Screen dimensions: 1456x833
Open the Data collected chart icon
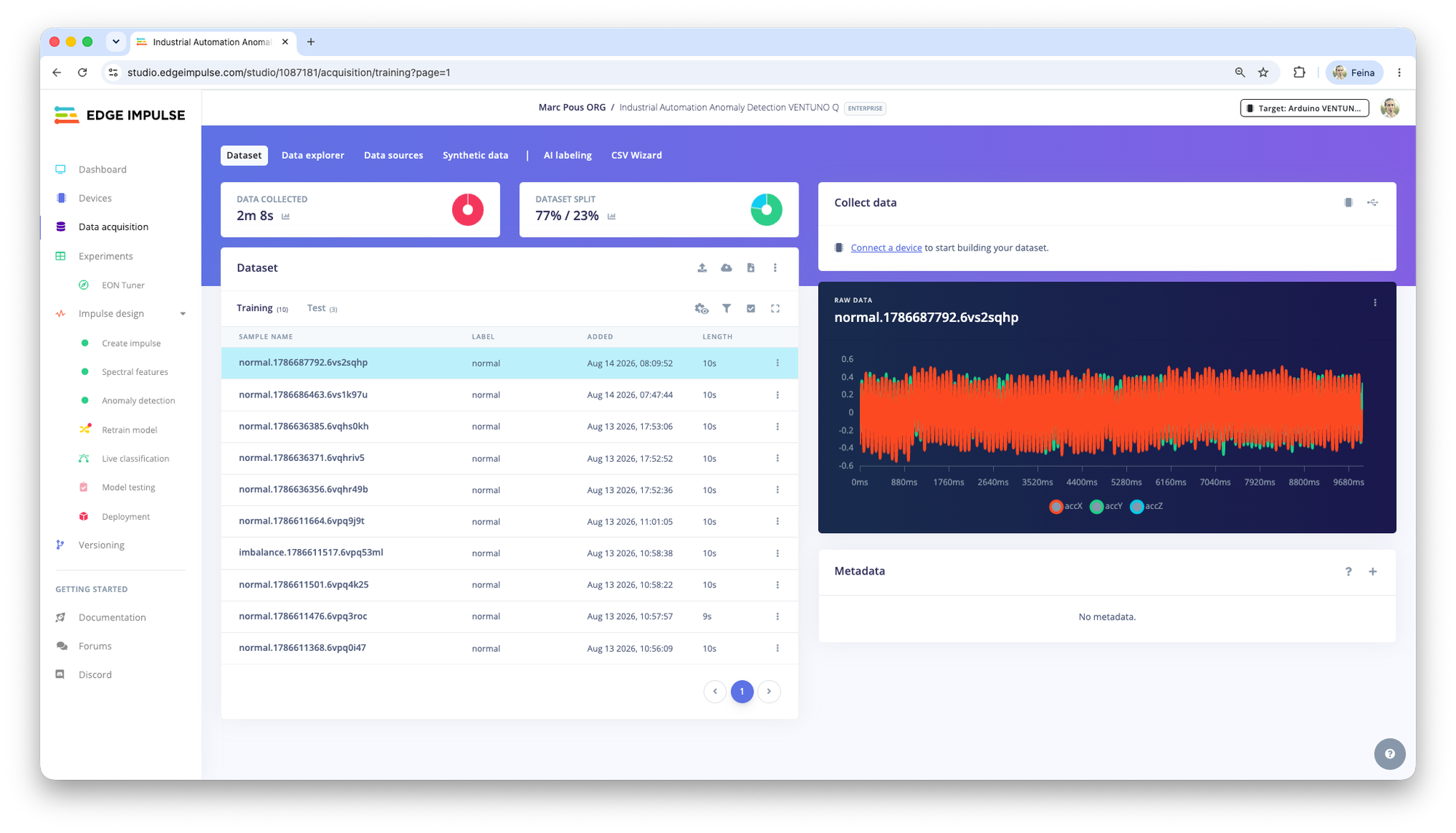click(285, 216)
